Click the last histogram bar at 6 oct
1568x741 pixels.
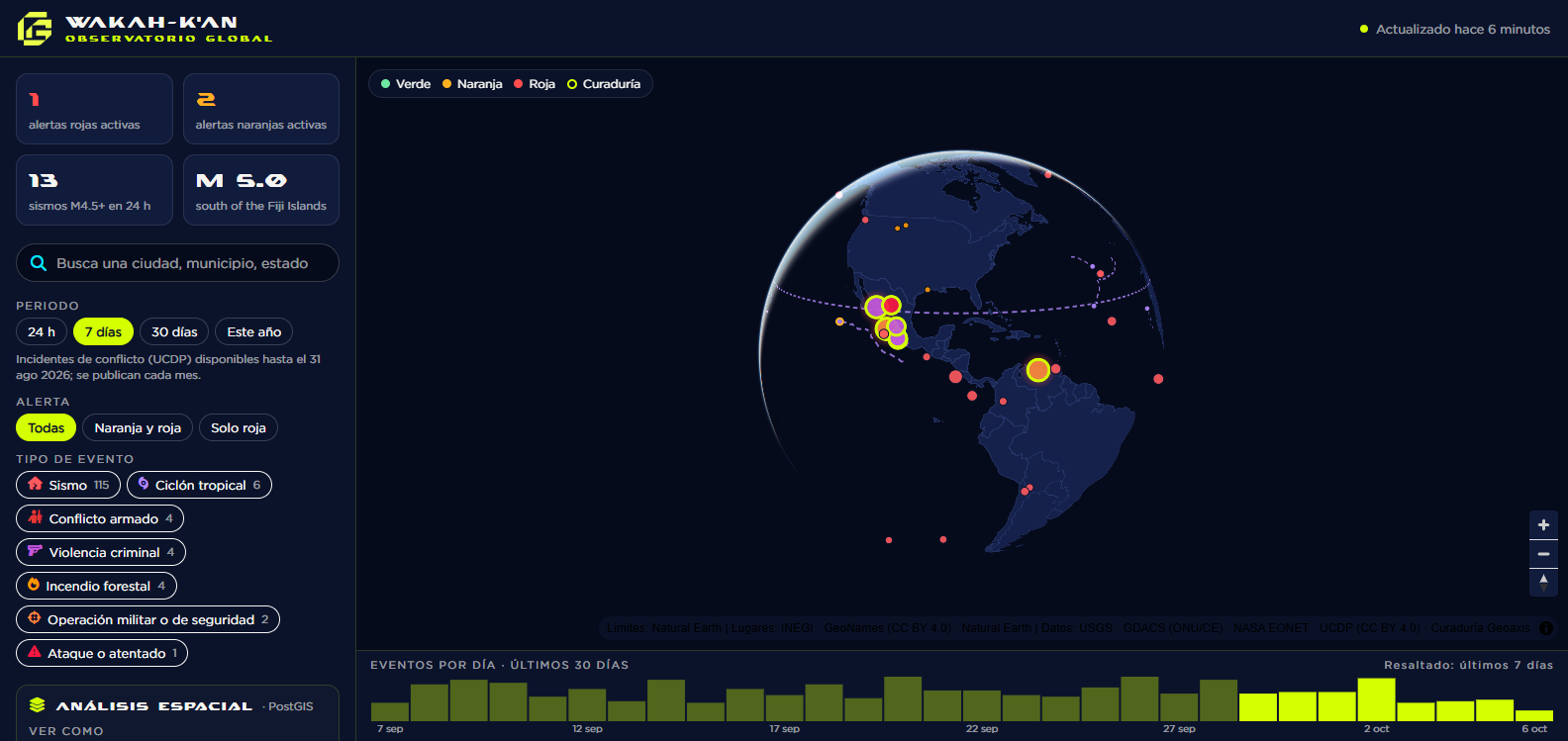point(1534,715)
